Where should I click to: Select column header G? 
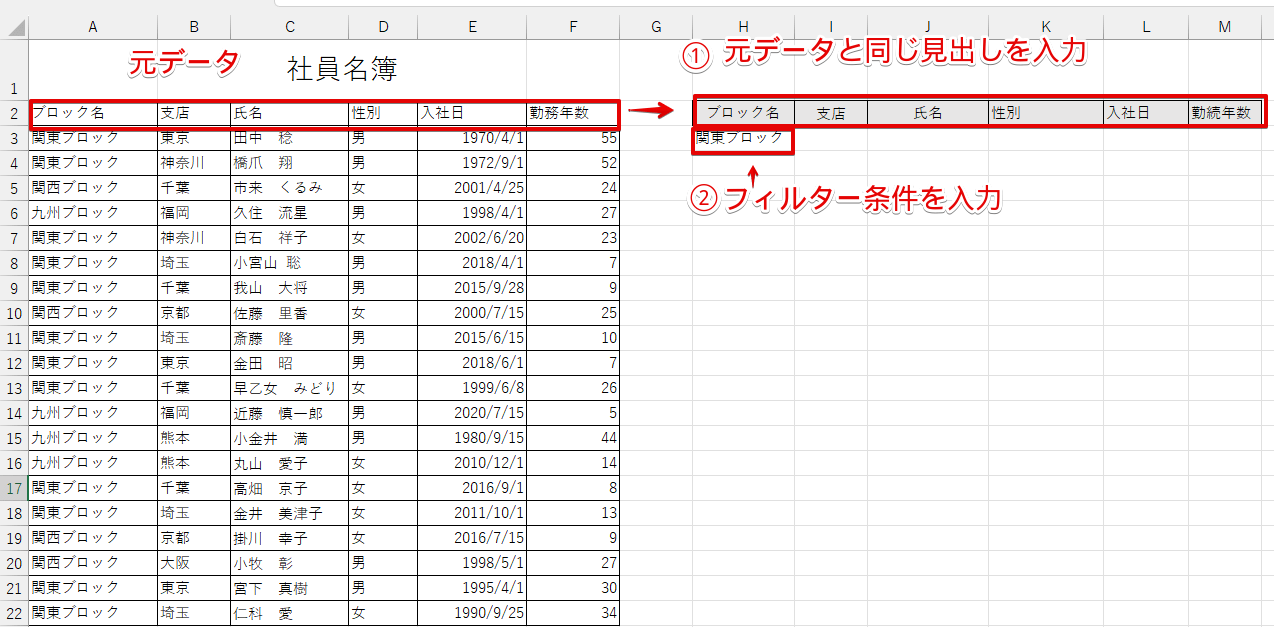(x=656, y=27)
